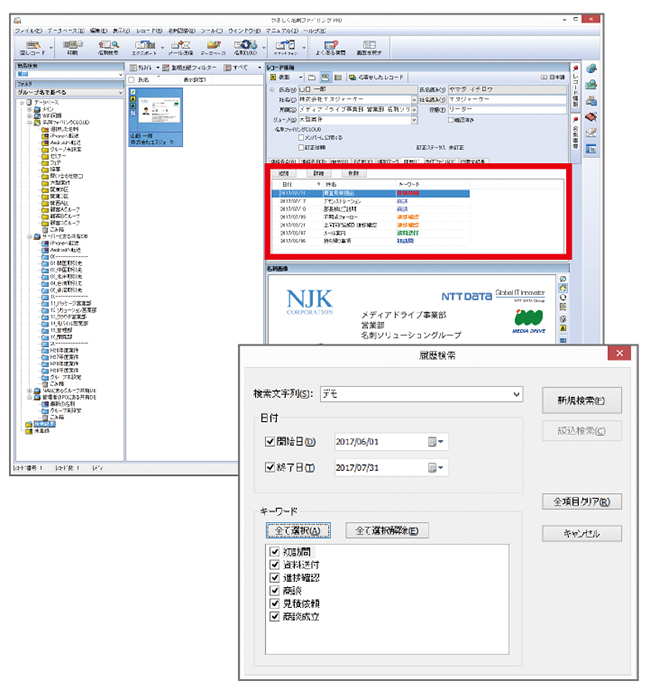Click the 詳細 button above history list

pyautogui.click(x=318, y=173)
